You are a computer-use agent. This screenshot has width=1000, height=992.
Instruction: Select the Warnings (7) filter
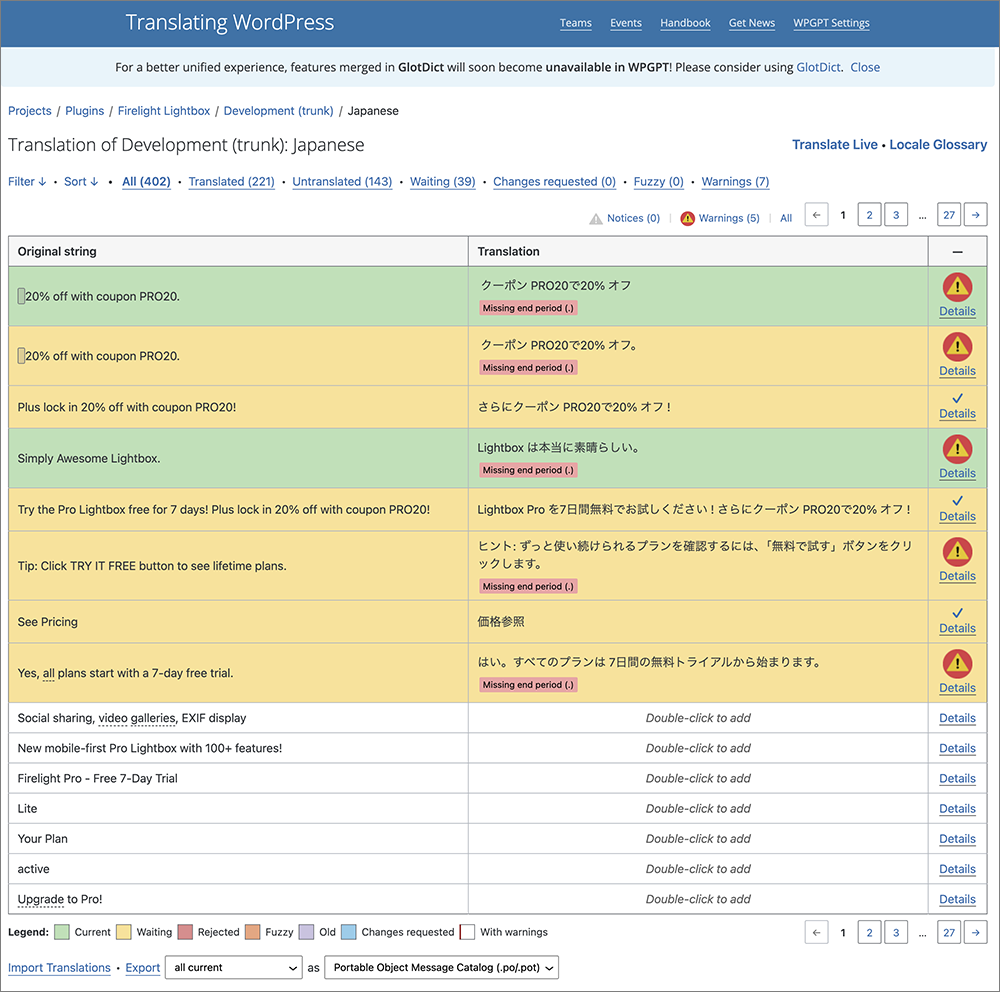tap(735, 181)
